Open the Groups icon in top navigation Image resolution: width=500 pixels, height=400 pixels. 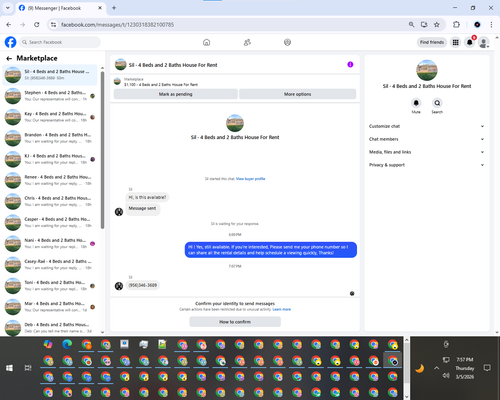287,42
